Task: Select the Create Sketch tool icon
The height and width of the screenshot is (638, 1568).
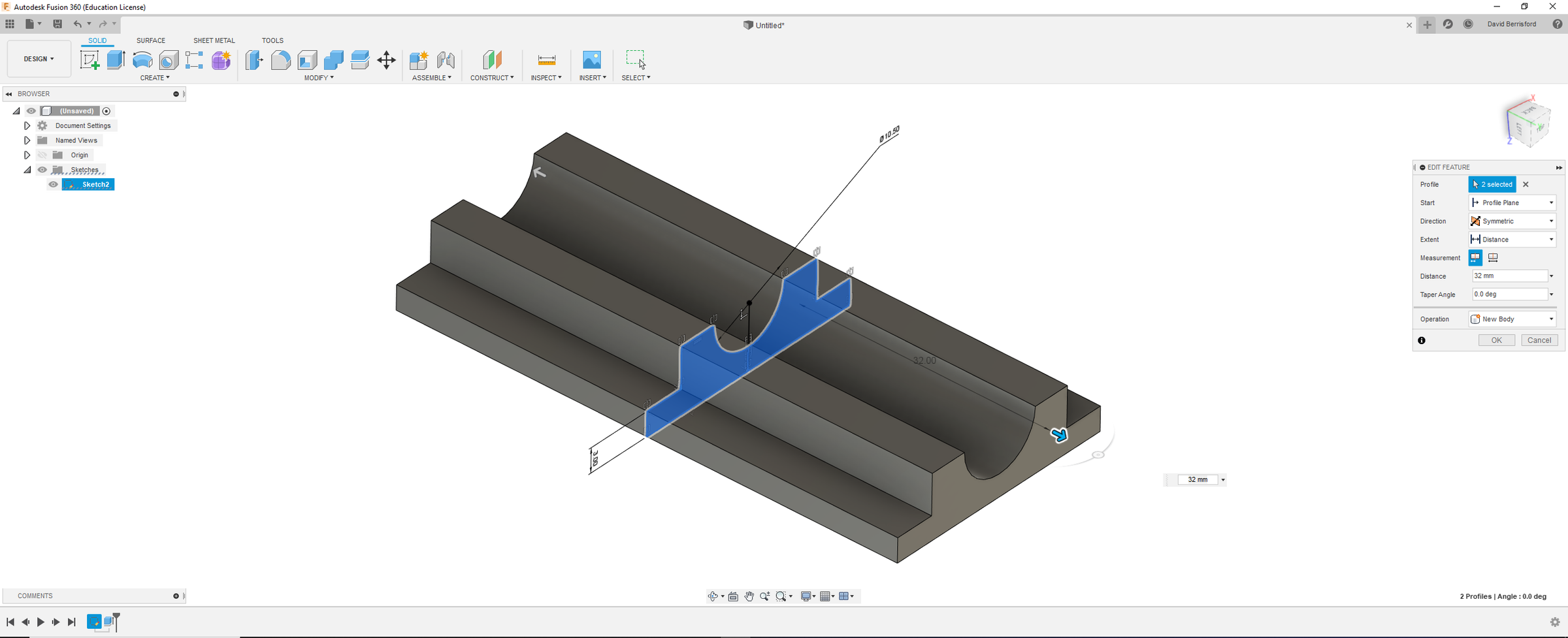Action: tap(90, 60)
